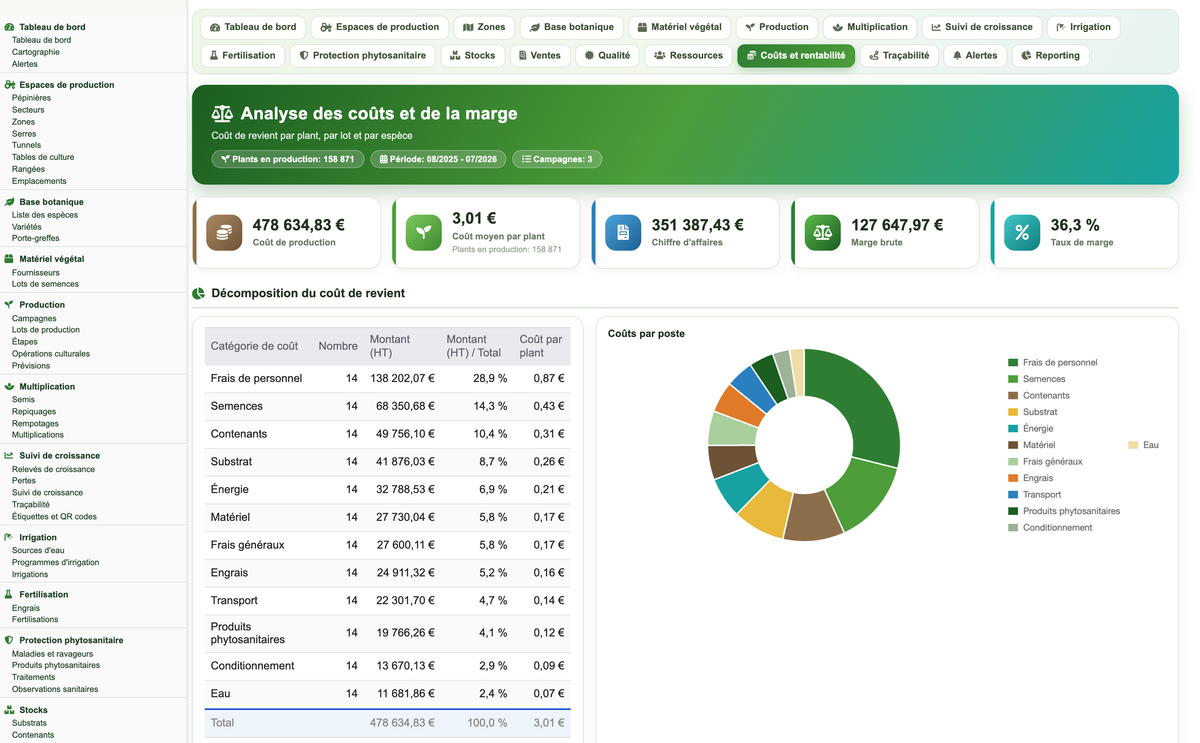Click the Période: 08/2025 - 07/2026 badge
The image size is (1200, 743).
tap(438, 159)
